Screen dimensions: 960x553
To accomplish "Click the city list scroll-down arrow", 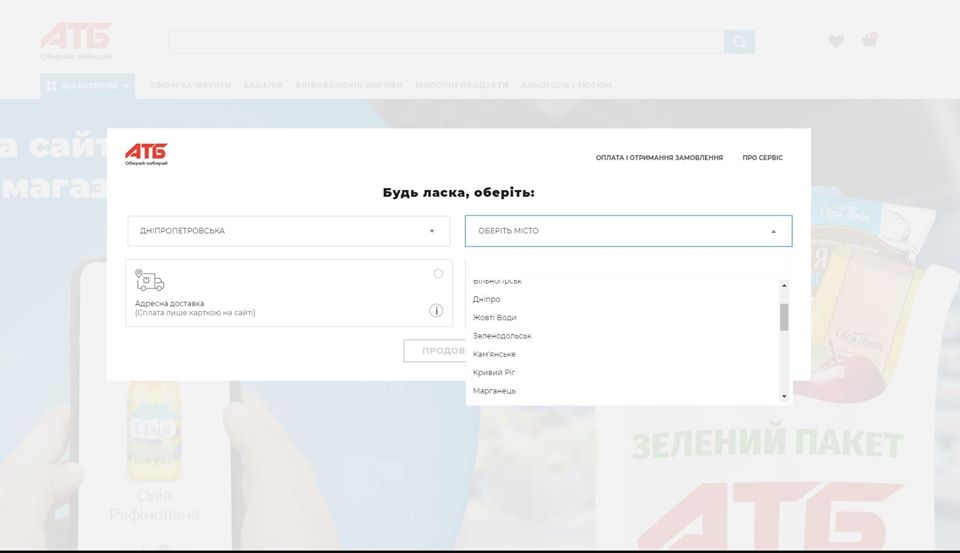I will click(784, 396).
